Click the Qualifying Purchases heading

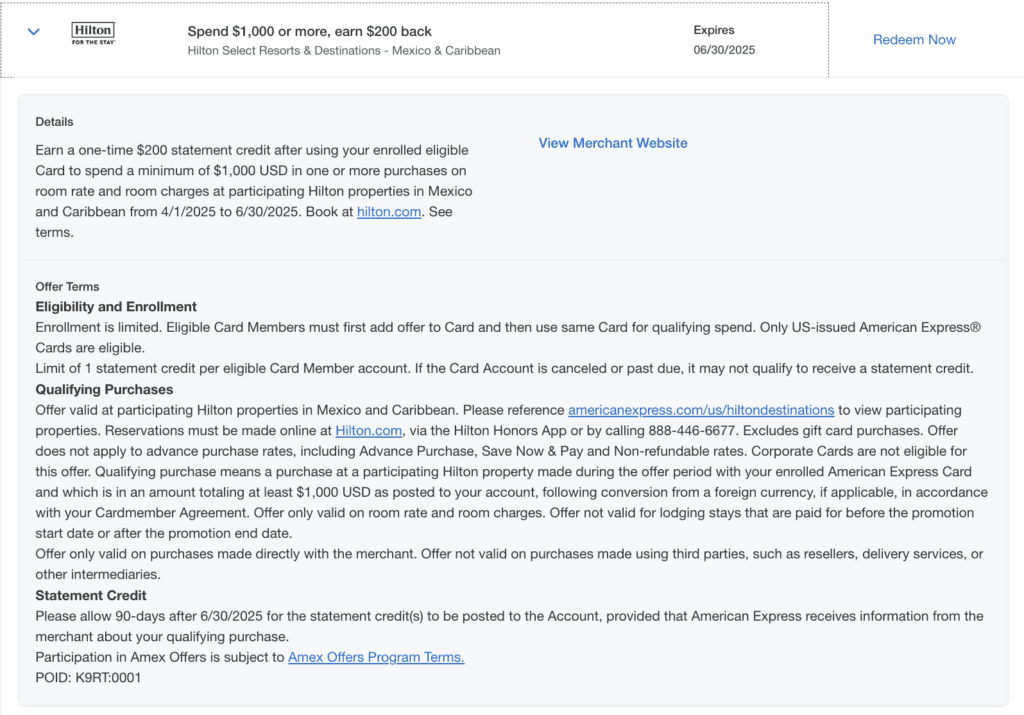104,390
